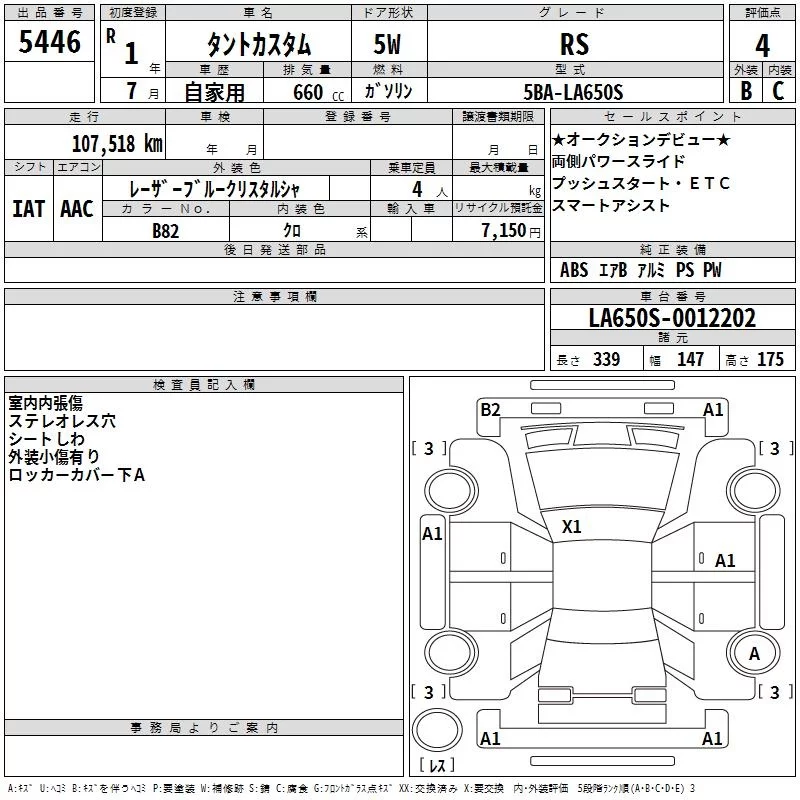The image size is (800, 800).
Task: Click the inspector note ステレオレス穴
Action: pyautogui.click(x=62, y=421)
